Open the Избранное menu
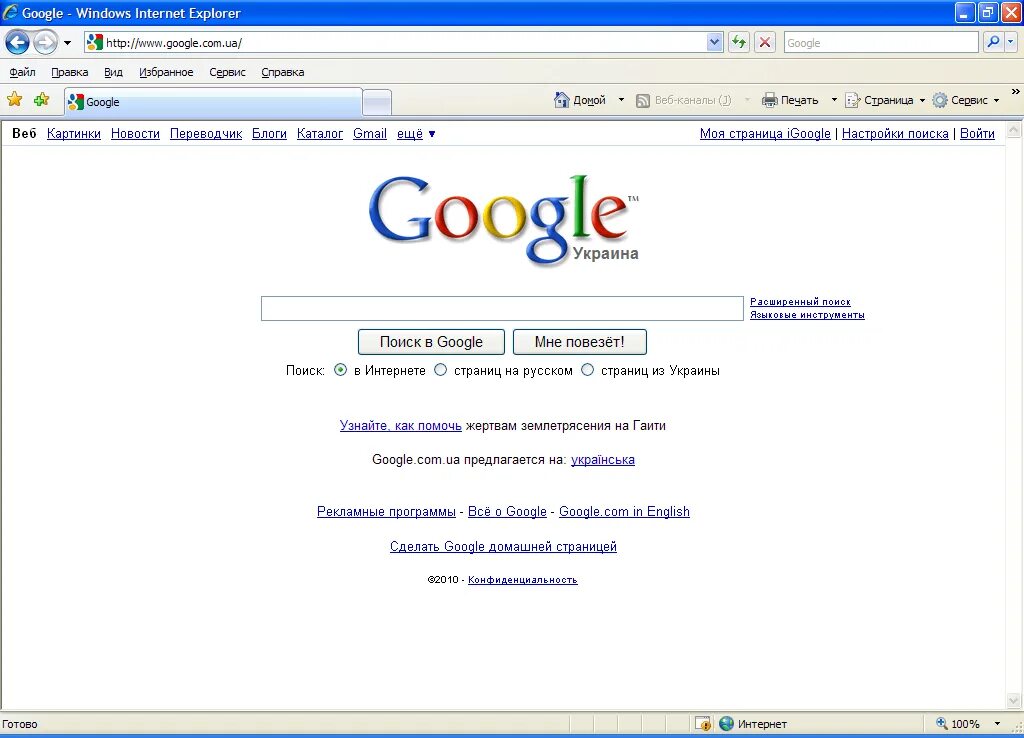Image resolution: width=1024 pixels, height=738 pixels. pyautogui.click(x=166, y=72)
